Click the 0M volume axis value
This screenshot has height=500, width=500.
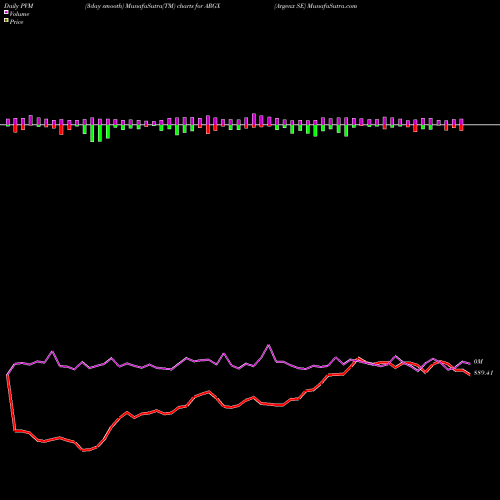click(478, 362)
